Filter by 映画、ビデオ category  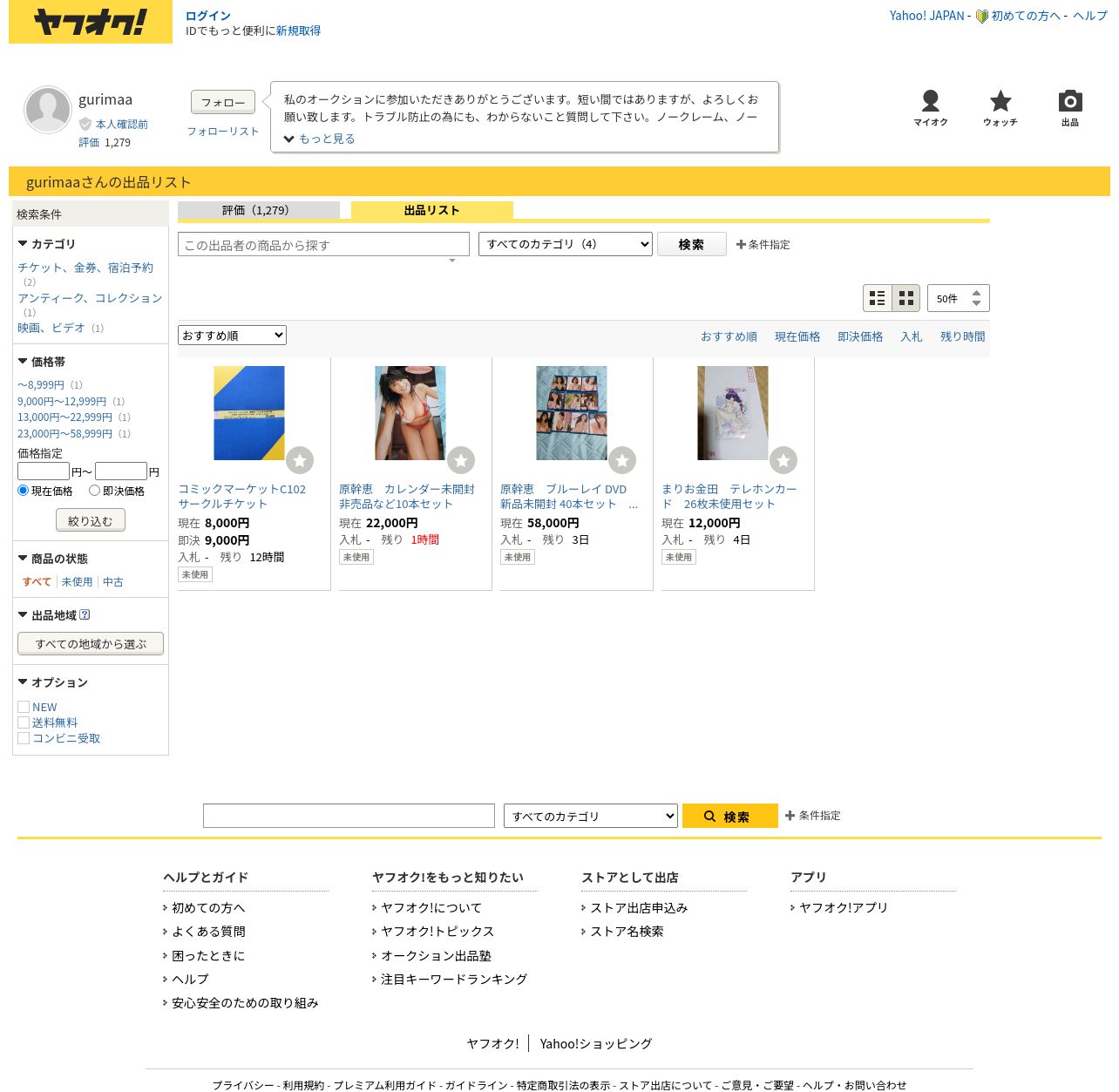click(51, 328)
